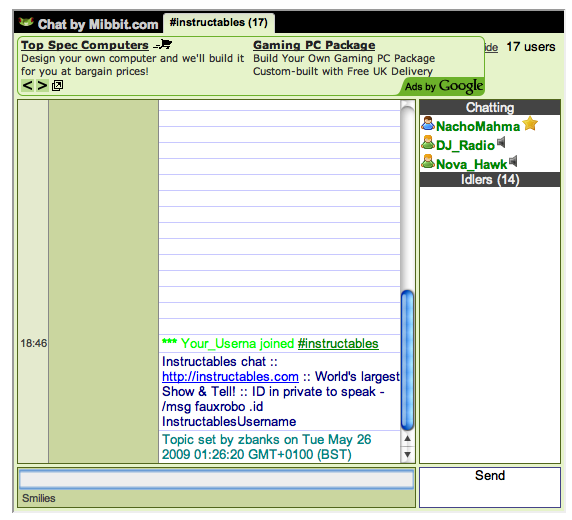The image size is (572, 520).
Task: Open the Chat by Mibbit.com tab
Action: click(x=89, y=24)
